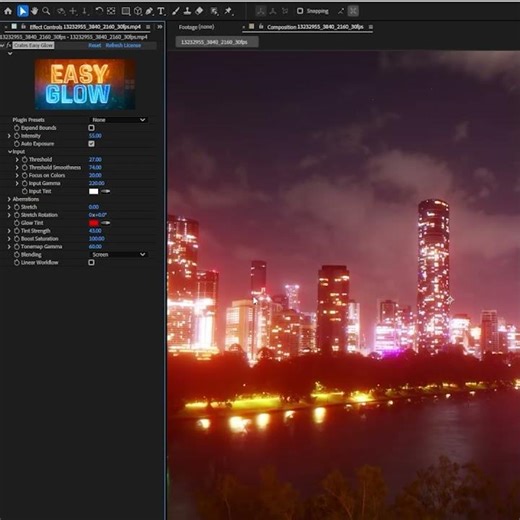The width and height of the screenshot is (520, 520).
Task: Uncheck the Auto Exposure checkbox
Action: pos(91,144)
